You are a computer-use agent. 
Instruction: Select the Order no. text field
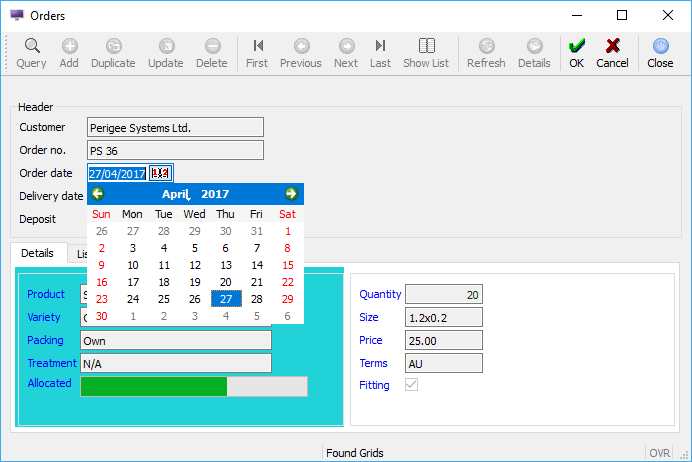pos(175,150)
